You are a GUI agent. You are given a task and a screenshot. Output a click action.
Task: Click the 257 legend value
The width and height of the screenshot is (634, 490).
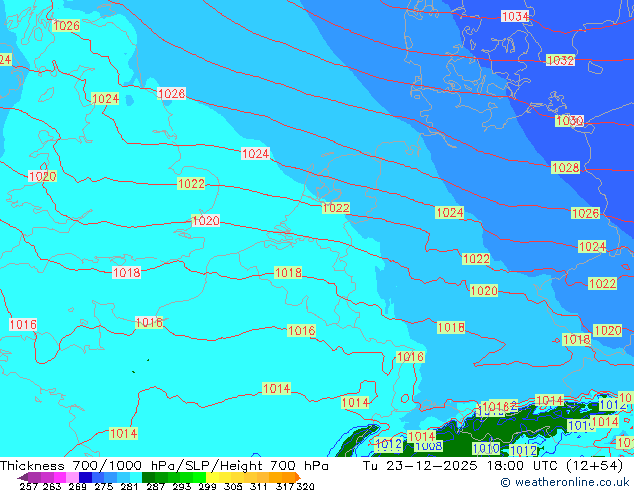pyautogui.click(x=28, y=486)
